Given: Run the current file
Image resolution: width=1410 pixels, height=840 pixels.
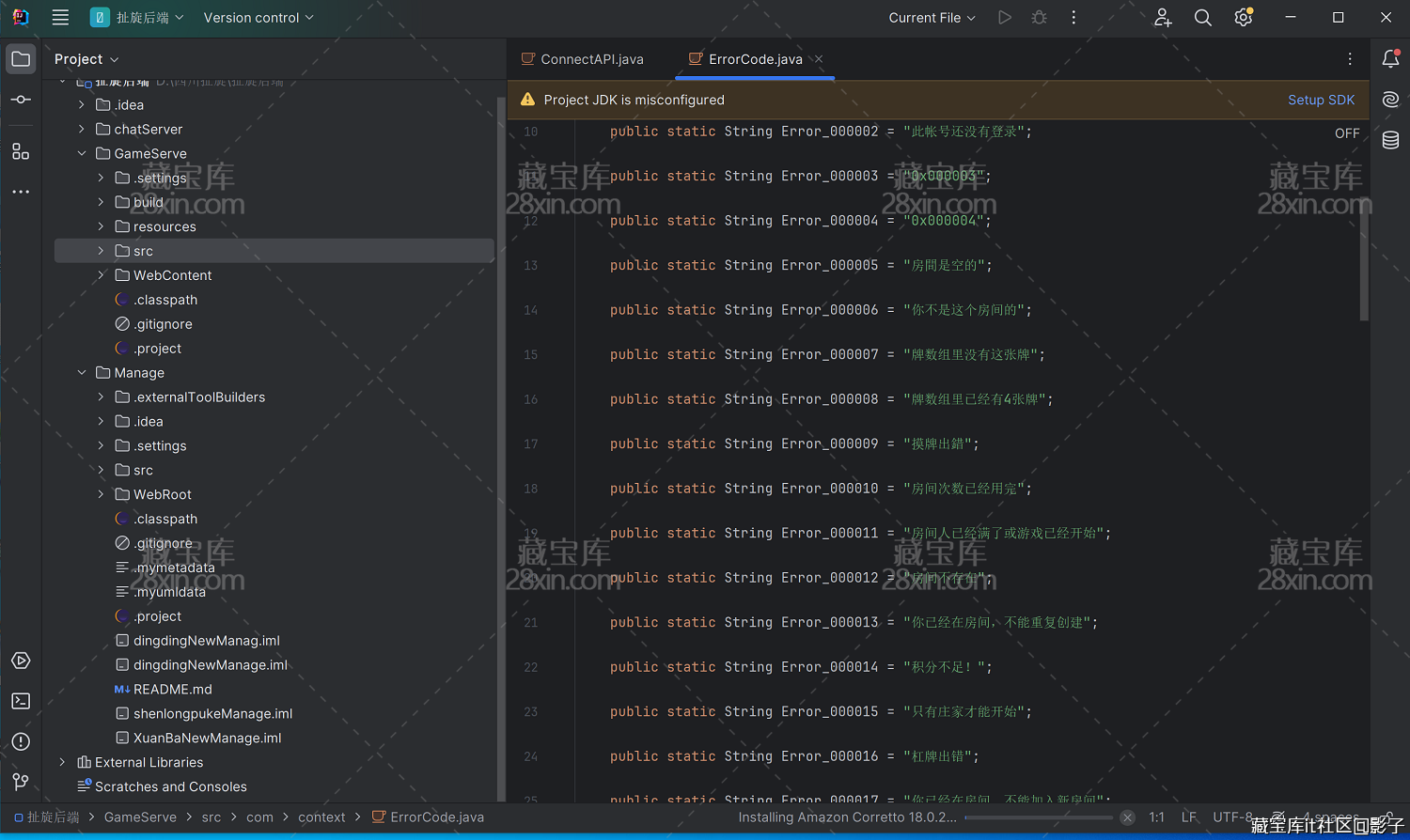Looking at the screenshot, I should (x=1005, y=17).
